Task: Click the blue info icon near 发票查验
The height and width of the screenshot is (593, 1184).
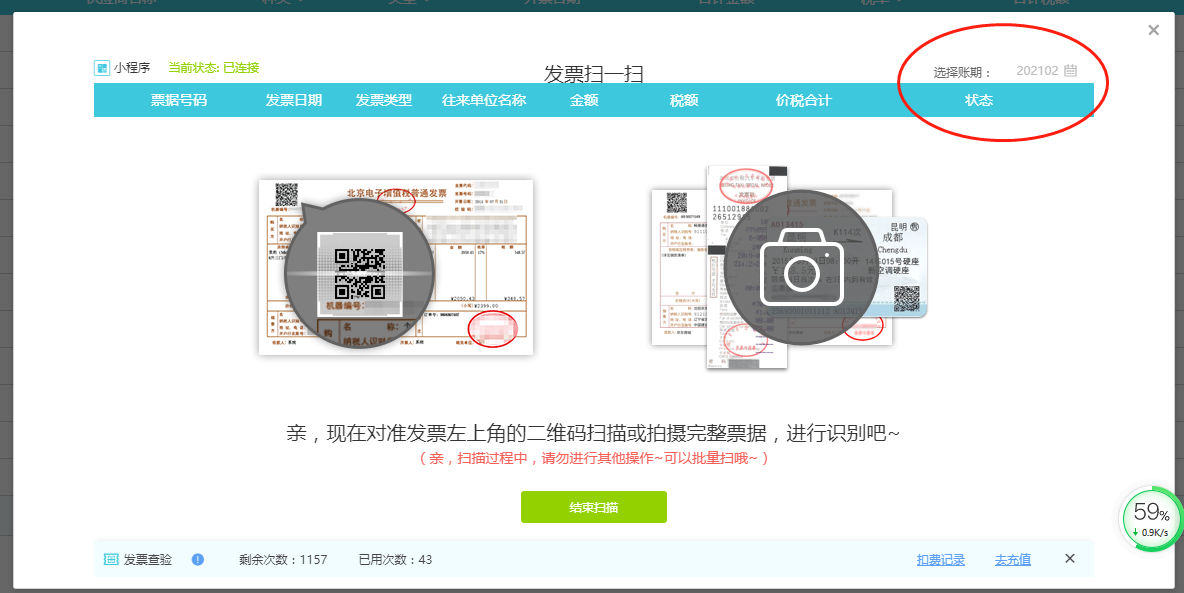Action: click(x=198, y=560)
